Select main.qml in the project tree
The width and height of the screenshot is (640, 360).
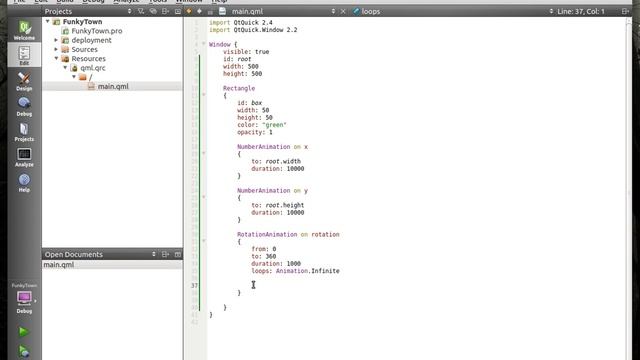click(x=113, y=87)
